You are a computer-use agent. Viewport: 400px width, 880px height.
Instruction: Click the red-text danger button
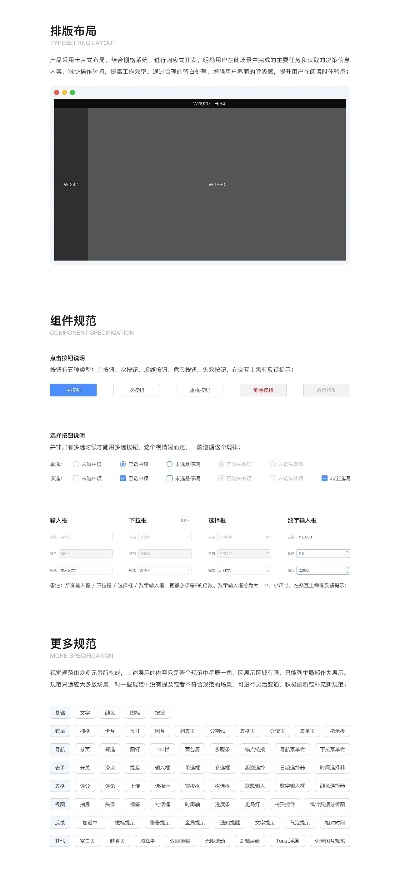(x=263, y=390)
